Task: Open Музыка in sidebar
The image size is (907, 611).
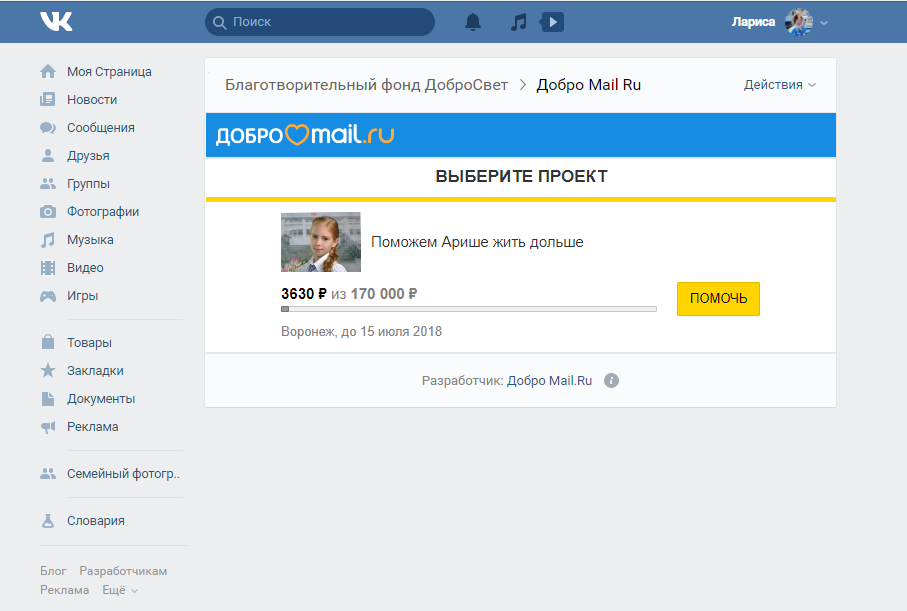Action: (90, 240)
